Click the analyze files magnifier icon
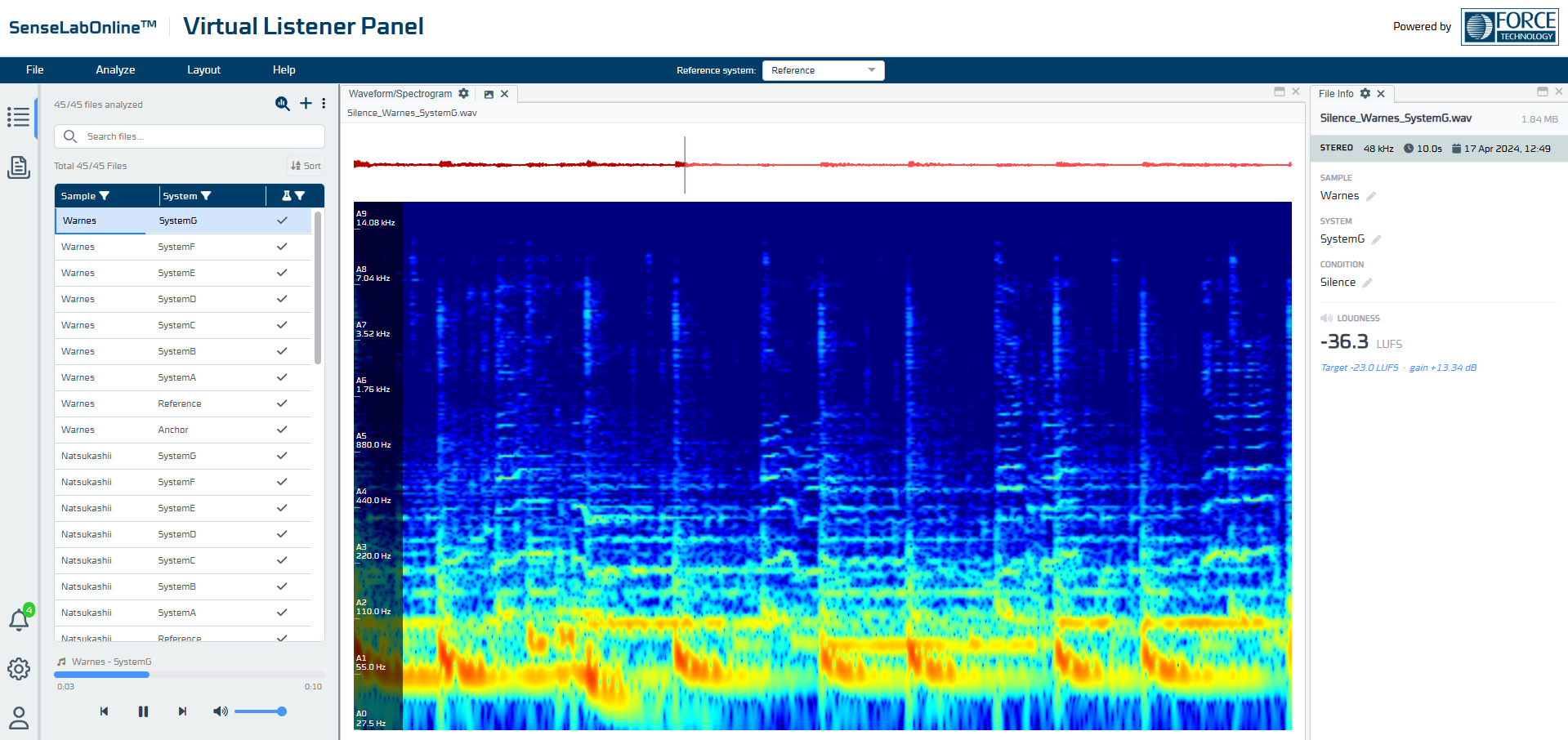Image resolution: width=1568 pixels, height=740 pixels. 283,104
